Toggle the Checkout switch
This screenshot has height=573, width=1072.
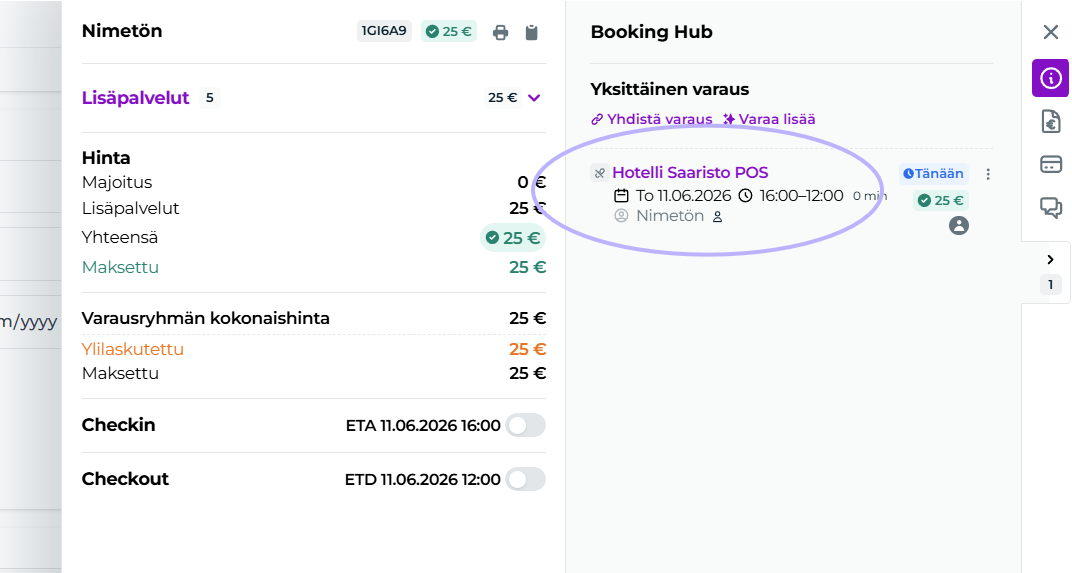click(526, 479)
